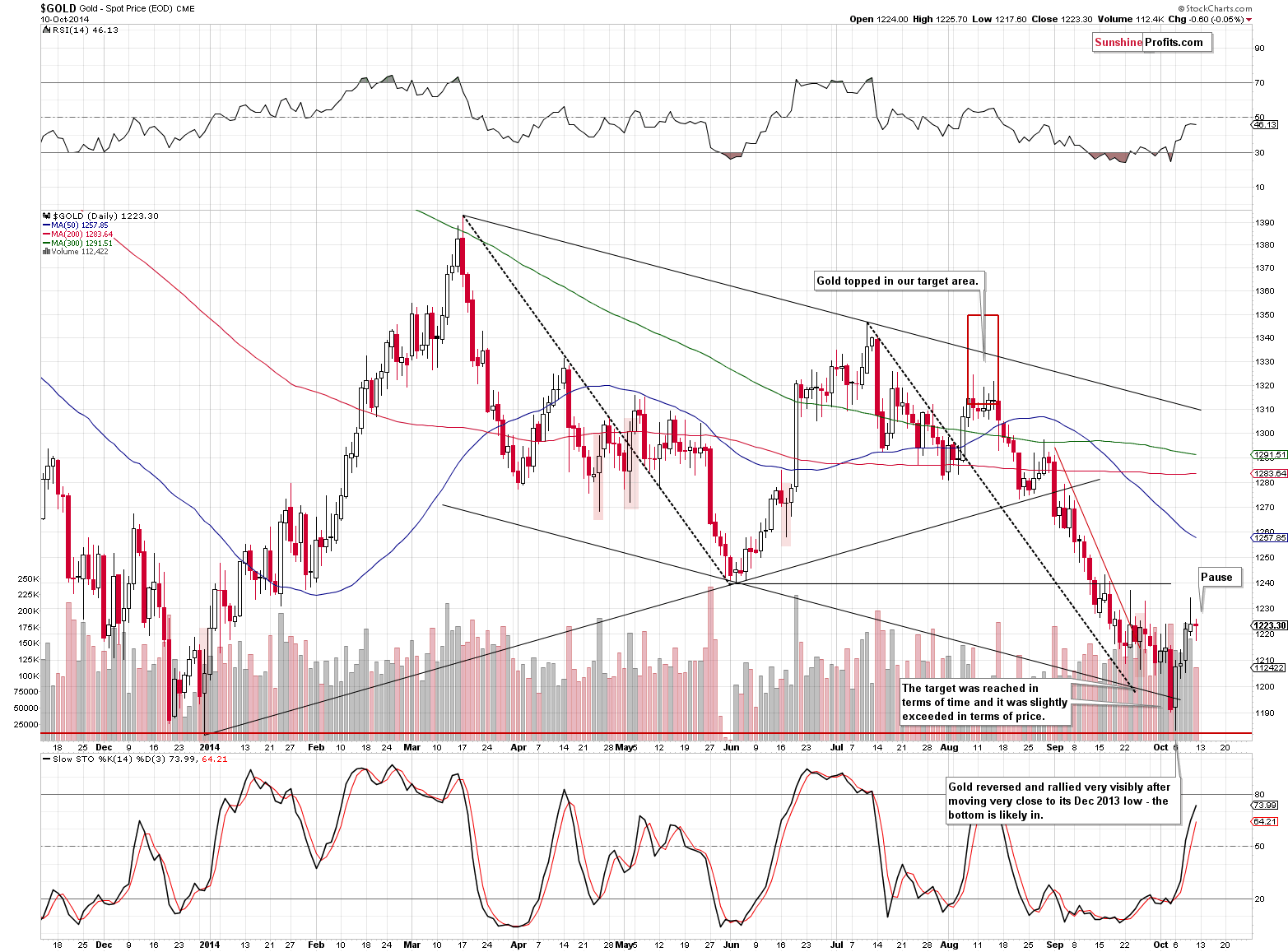The width and height of the screenshot is (1288, 952).
Task: Click the 64.21 stochastic %D value tag
Action: point(1265,821)
